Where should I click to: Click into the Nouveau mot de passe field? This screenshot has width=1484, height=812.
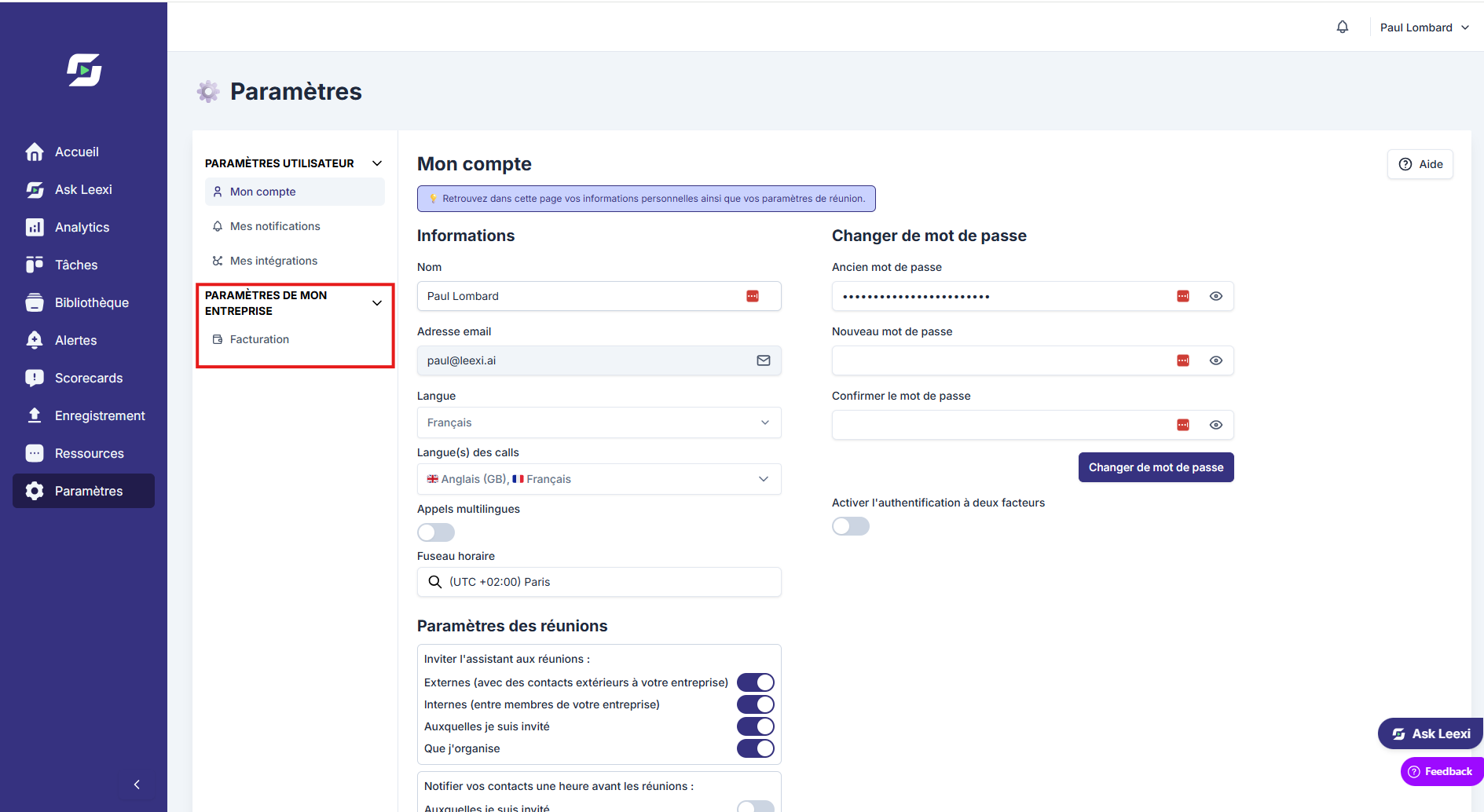click(x=1033, y=360)
